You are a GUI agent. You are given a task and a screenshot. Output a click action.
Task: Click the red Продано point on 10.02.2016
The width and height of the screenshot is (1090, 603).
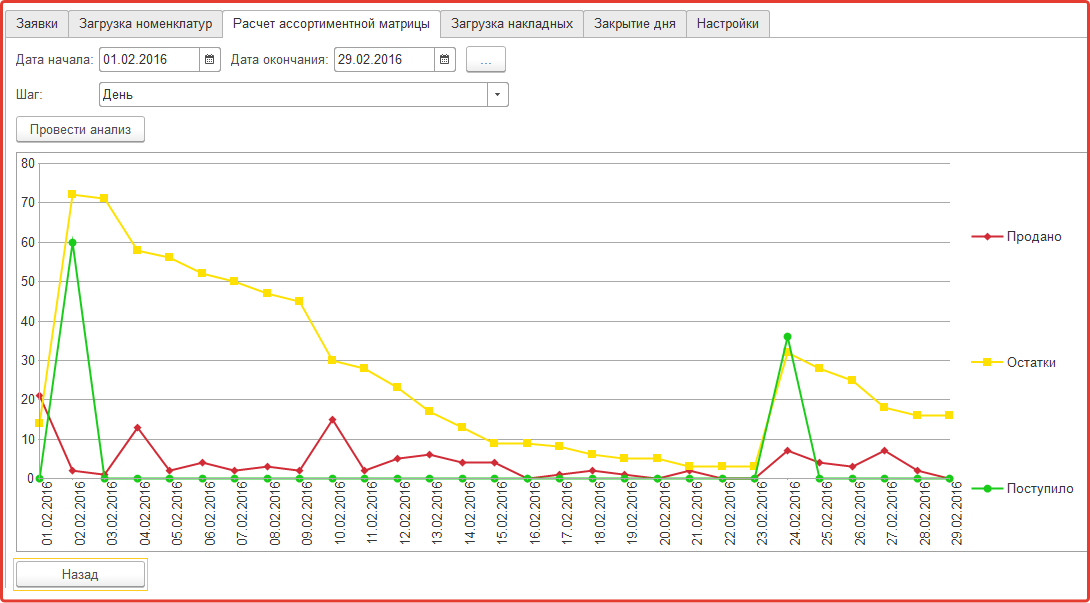(332, 419)
